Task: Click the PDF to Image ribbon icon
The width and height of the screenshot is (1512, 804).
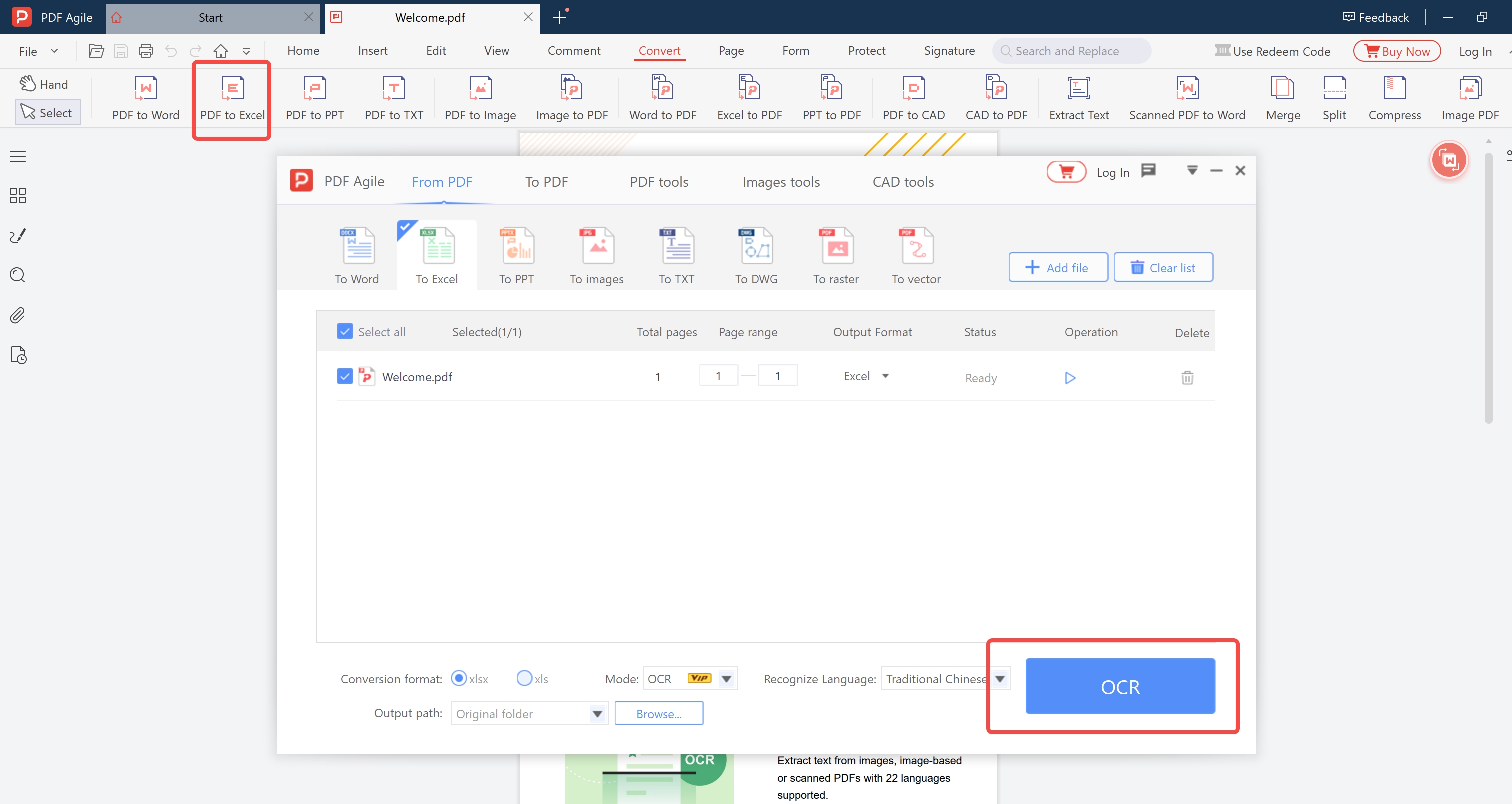Action: pos(480,88)
